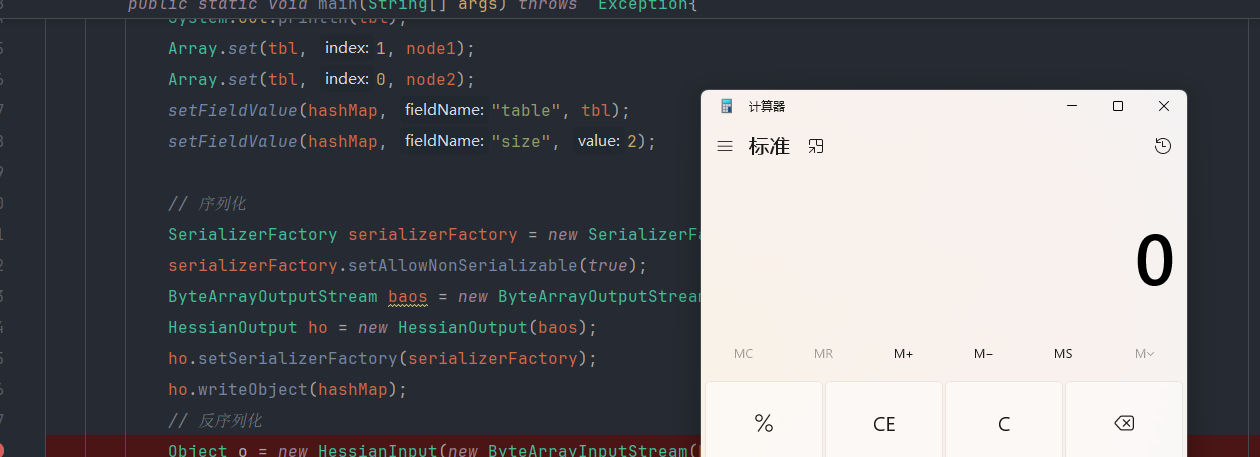Click the percent key
The width and height of the screenshot is (1260, 457).
(764, 423)
